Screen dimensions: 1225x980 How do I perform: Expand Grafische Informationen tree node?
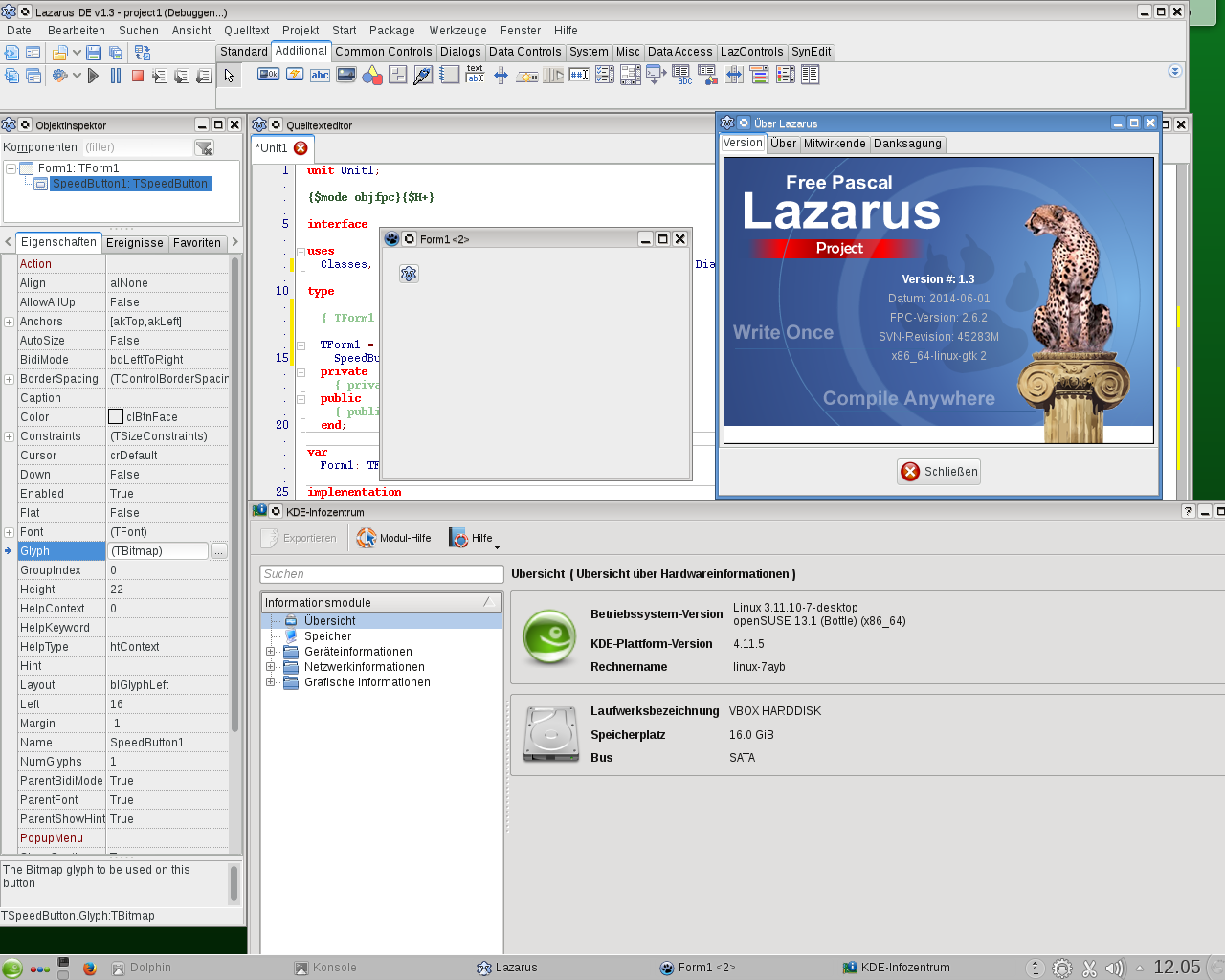(270, 682)
